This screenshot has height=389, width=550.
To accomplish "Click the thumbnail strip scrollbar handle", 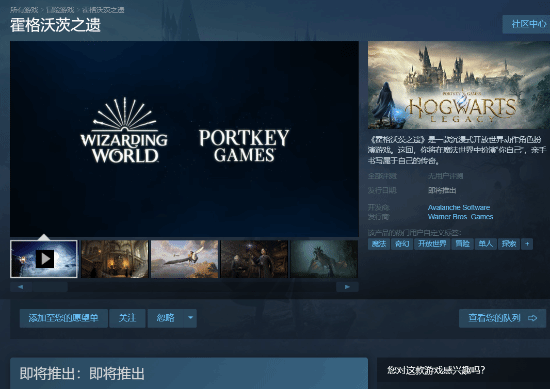I will point(50,287).
